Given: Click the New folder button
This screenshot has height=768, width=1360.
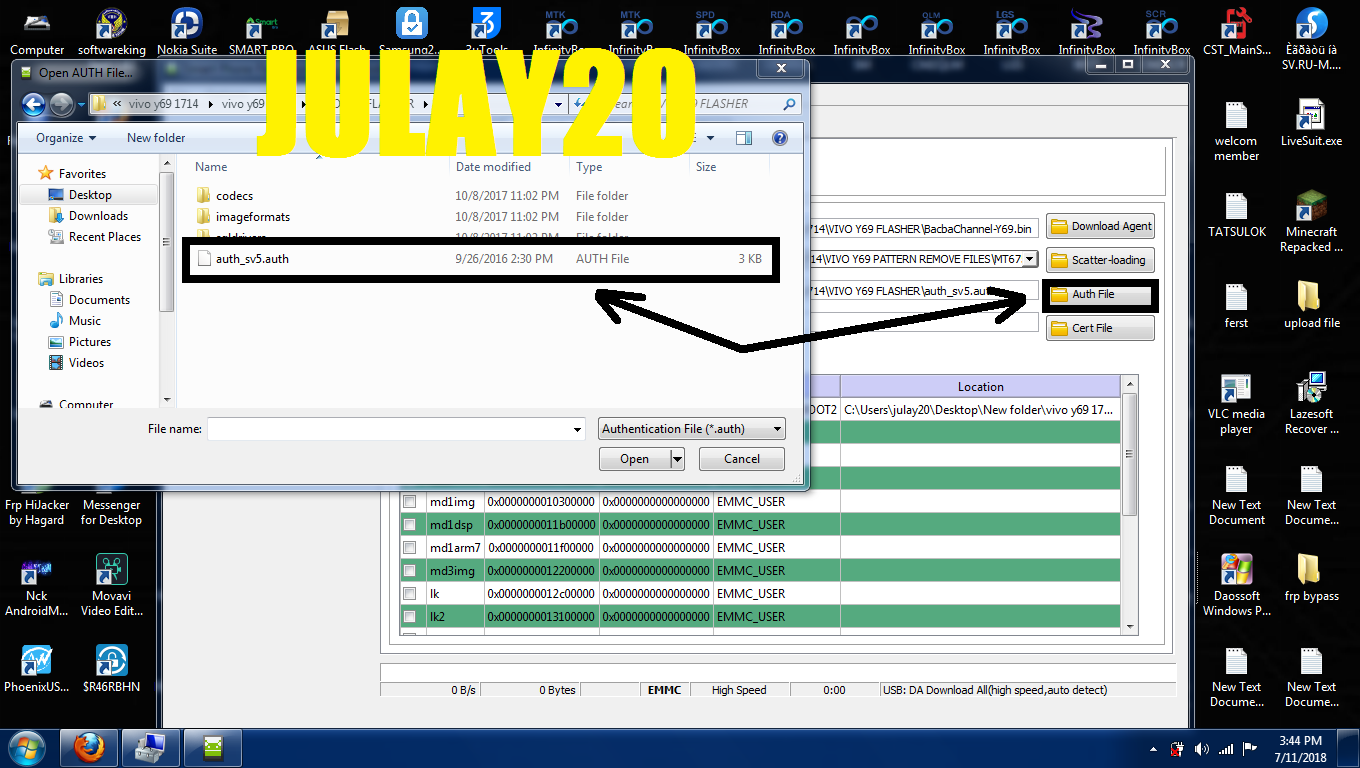Looking at the screenshot, I should (156, 138).
